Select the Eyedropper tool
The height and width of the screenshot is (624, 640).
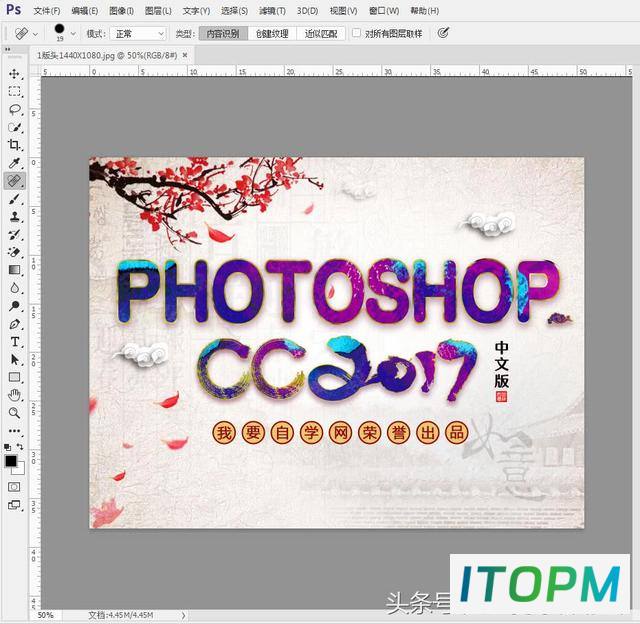(15, 163)
